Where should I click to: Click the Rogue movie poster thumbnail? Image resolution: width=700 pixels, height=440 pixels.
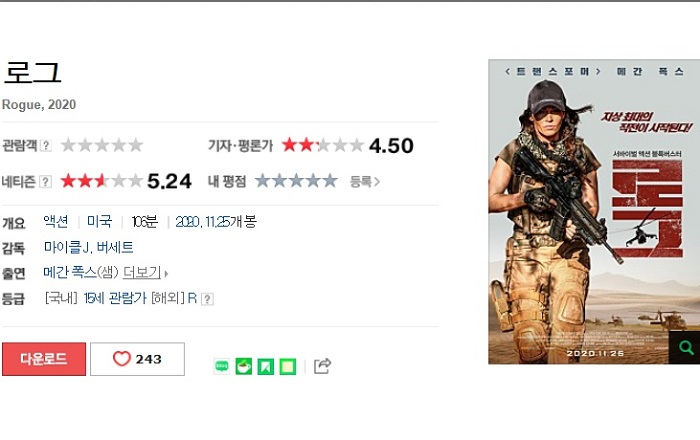(594, 212)
